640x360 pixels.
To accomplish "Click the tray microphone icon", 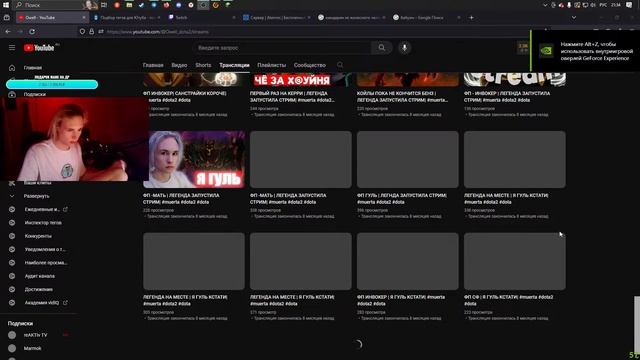I will tap(569, 5).
